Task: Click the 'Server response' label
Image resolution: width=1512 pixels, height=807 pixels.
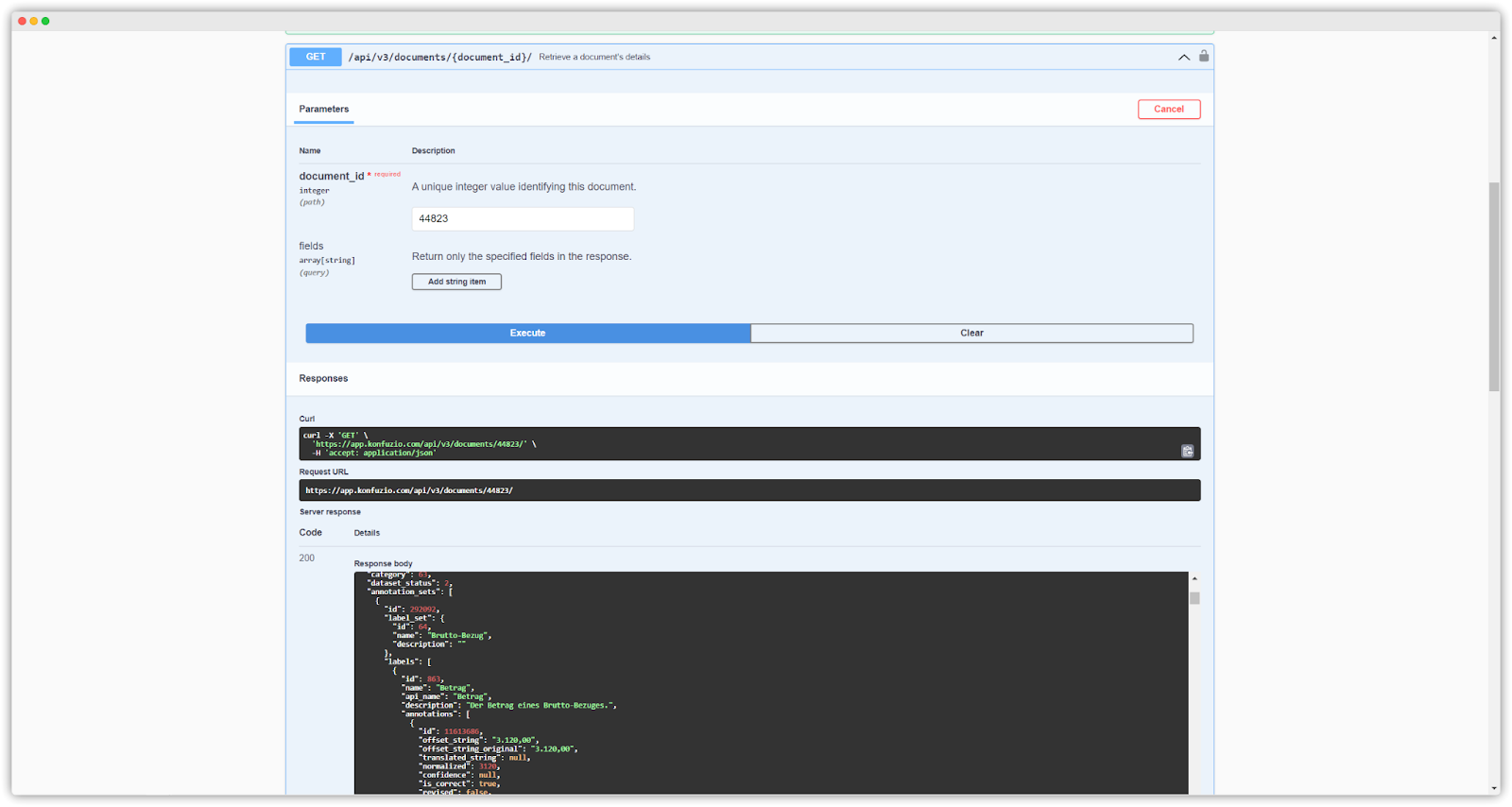Action: pos(330,511)
